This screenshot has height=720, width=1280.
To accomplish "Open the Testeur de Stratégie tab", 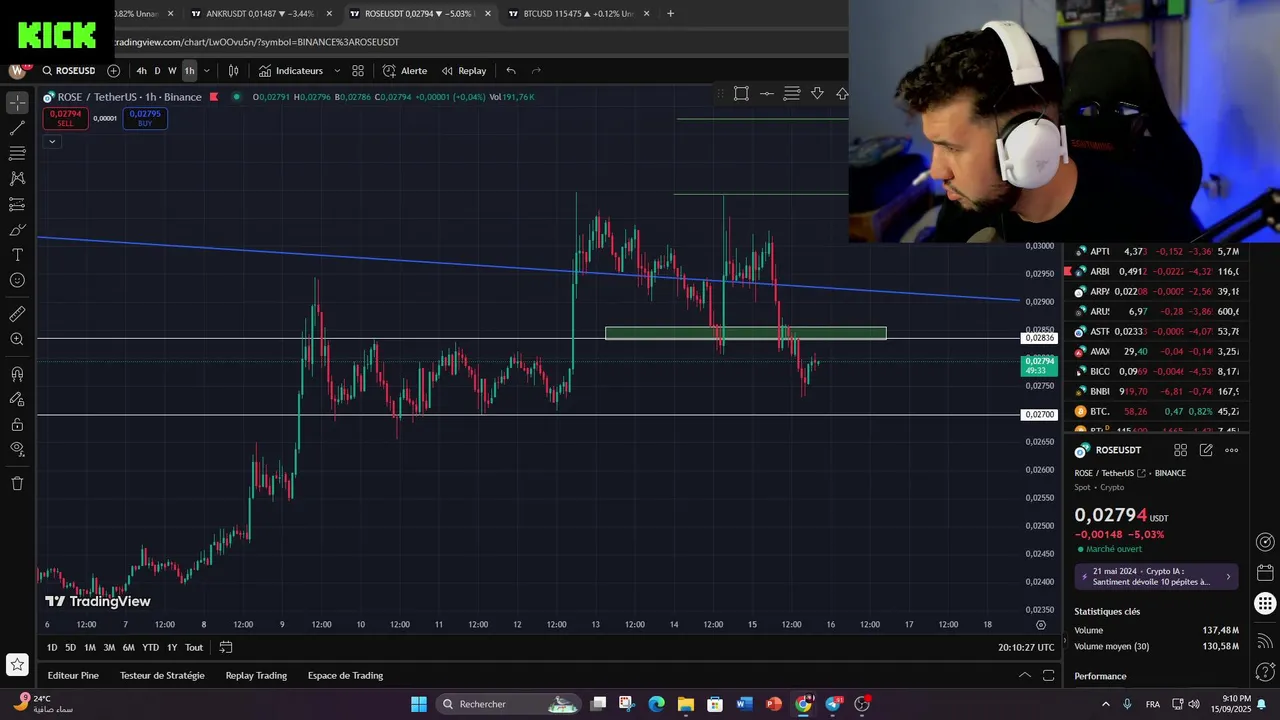I will click(x=162, y=676).
